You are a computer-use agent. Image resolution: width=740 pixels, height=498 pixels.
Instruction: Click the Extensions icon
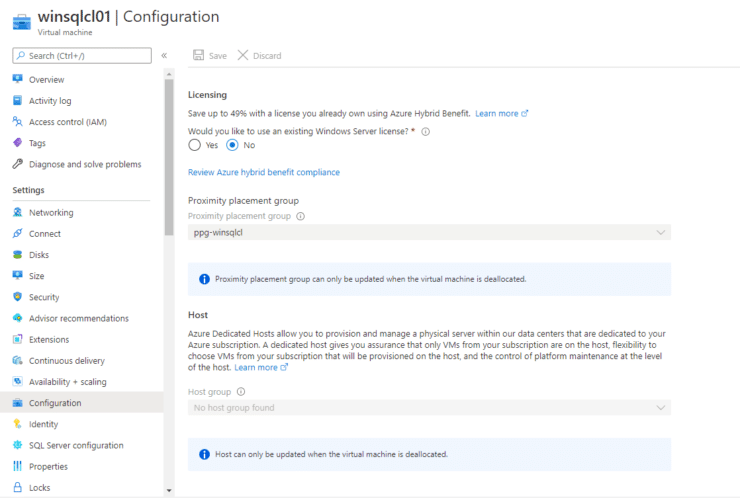click(17, 339)
